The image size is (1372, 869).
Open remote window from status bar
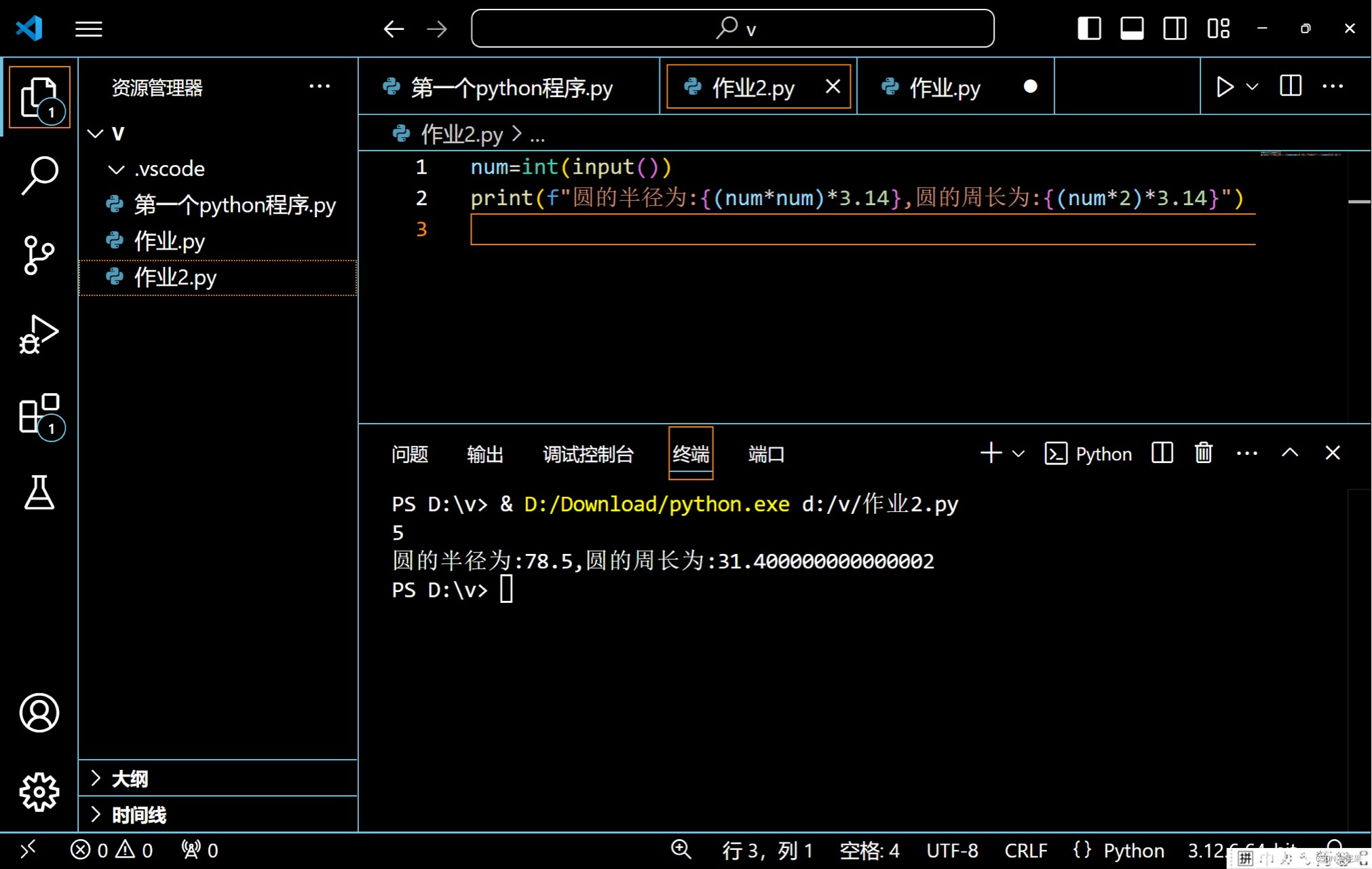(x=28, y=850)
